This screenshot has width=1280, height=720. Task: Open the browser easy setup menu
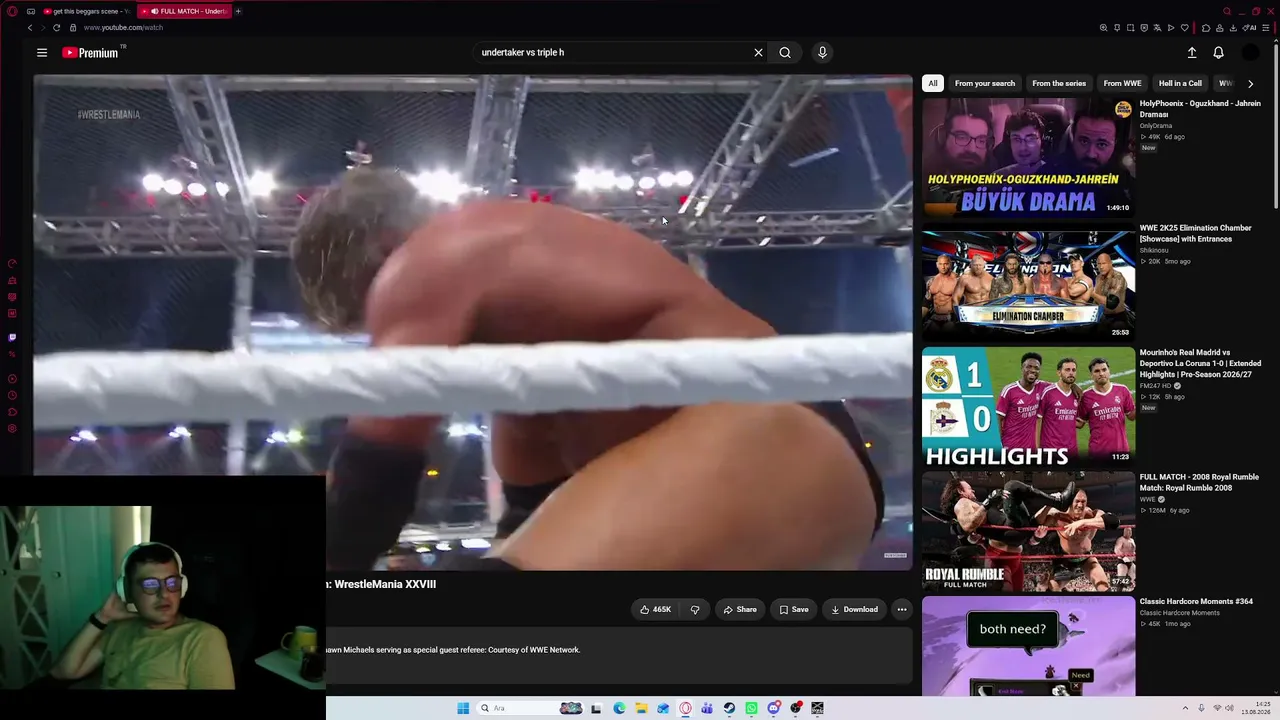coord(1266,28)
